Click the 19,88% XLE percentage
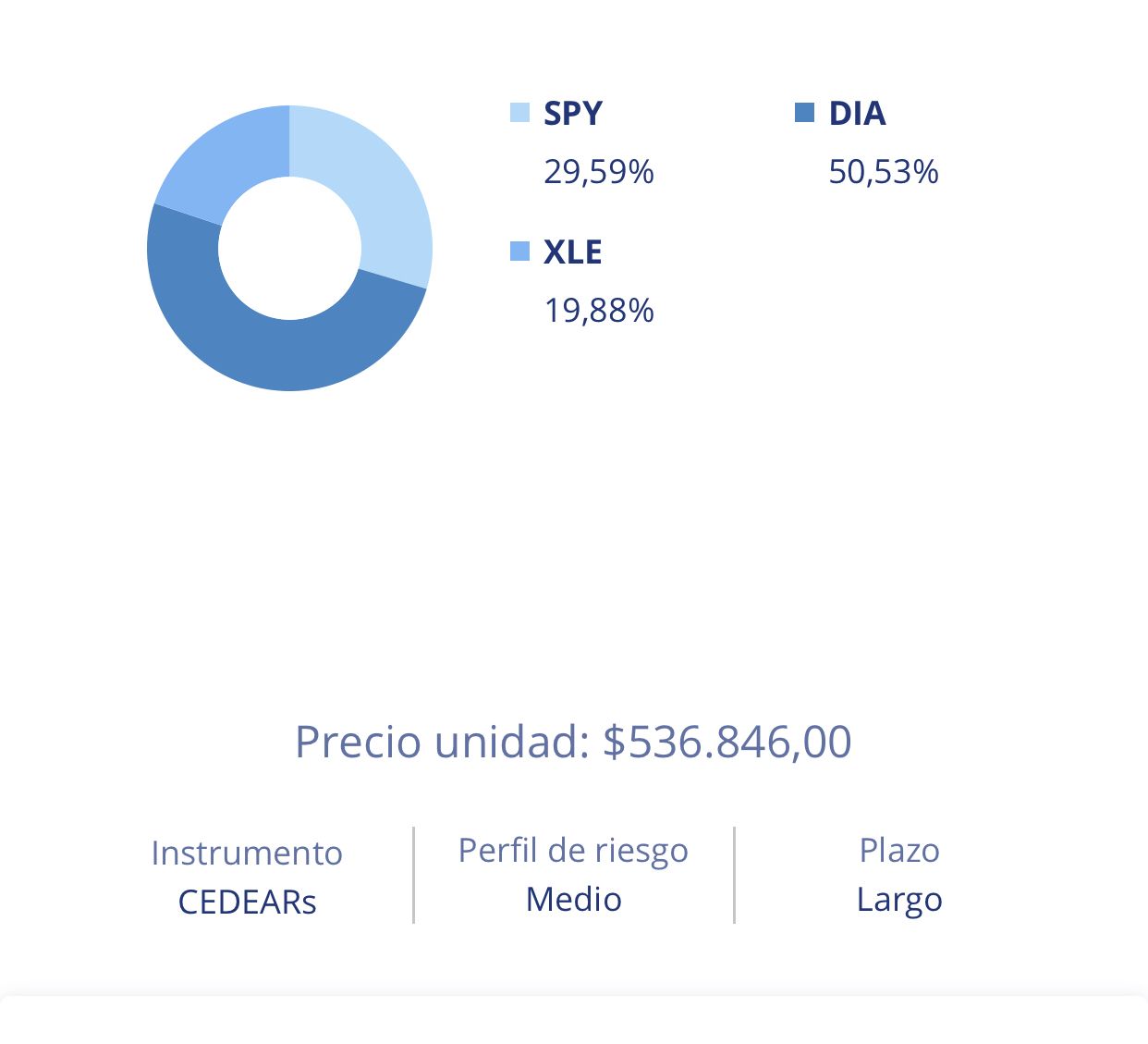Viewport: 1148px width, 1044px height. [599, 311]
